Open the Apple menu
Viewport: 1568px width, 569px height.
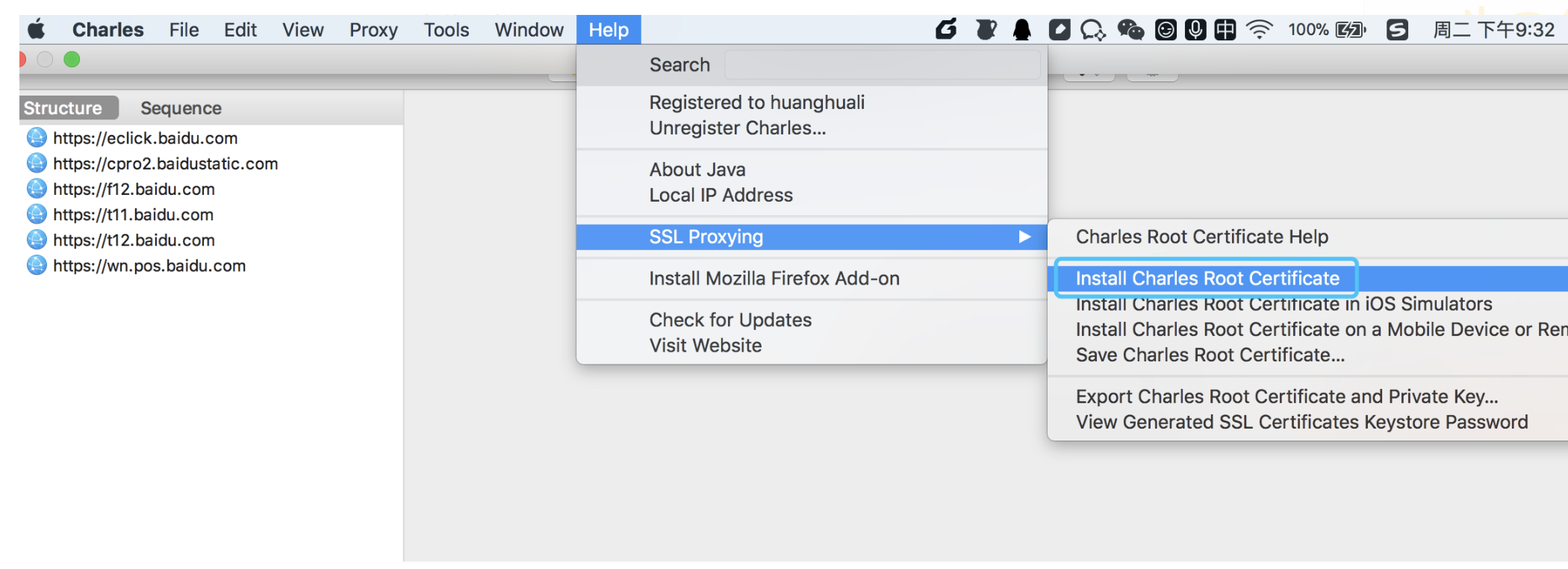tap(37, 30)
